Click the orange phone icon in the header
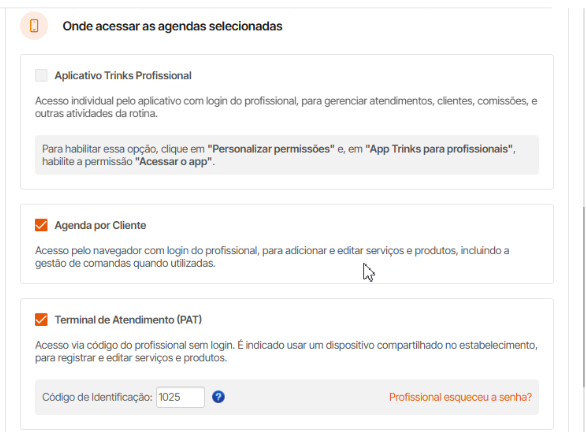The height and width of the screenshot is (436, 586). (x=34, y=26)
